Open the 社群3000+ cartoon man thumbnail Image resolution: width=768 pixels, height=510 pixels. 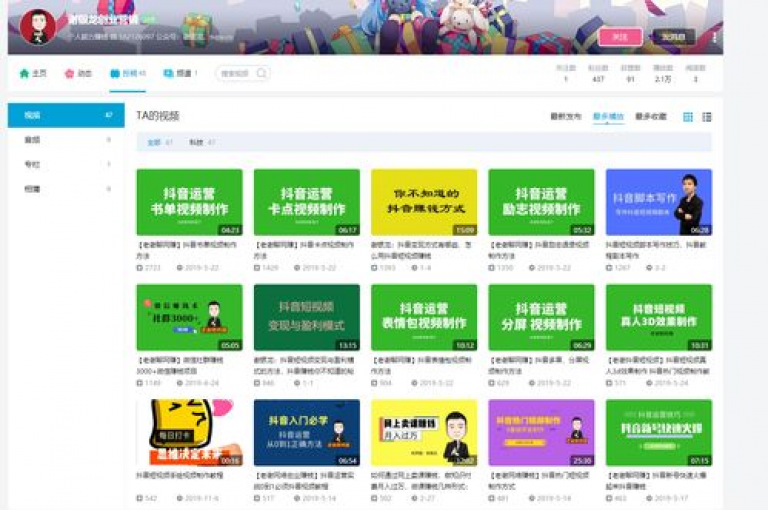pos(189,317)
